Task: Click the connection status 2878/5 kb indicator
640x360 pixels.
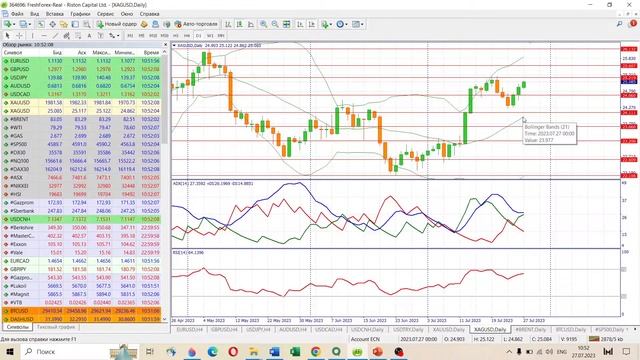Action: [x=606, y=339]
